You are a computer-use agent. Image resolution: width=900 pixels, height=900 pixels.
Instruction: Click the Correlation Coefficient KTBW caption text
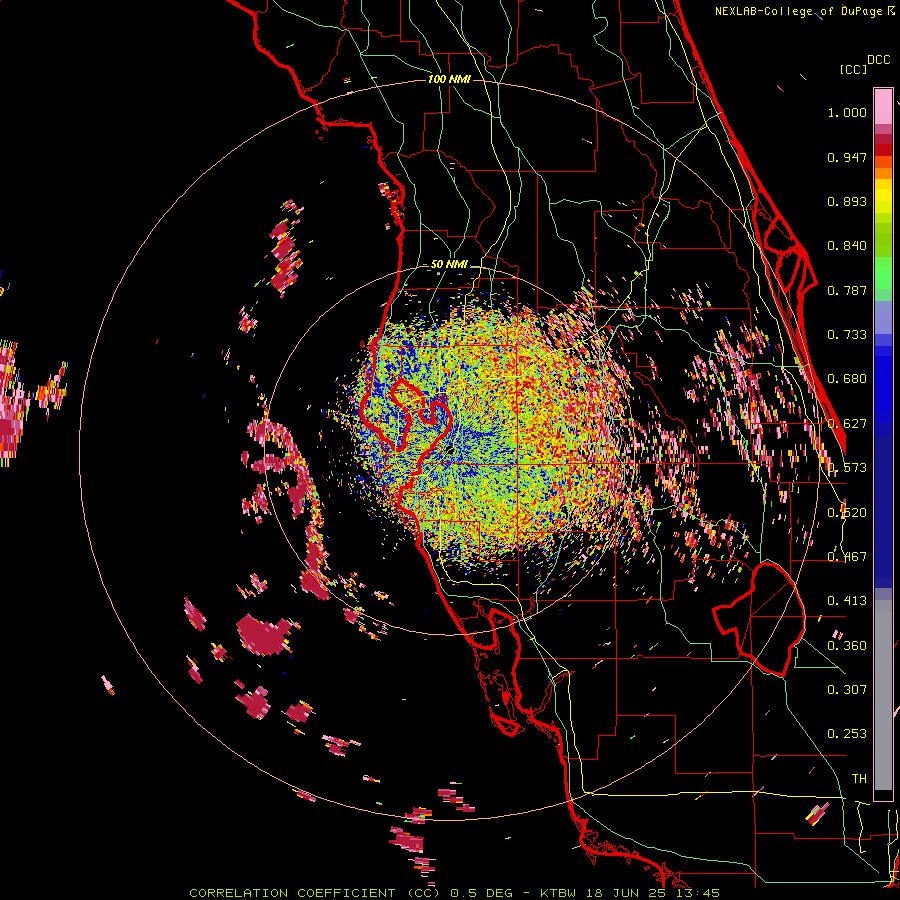[454, 893]
